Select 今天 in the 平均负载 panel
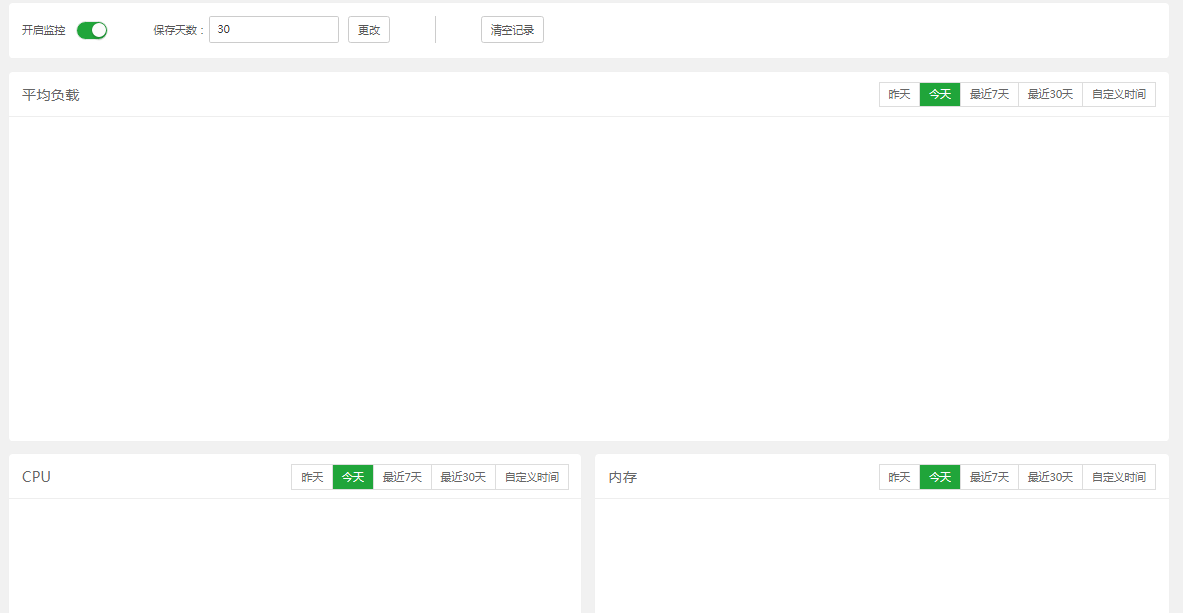 pos(939,94)
